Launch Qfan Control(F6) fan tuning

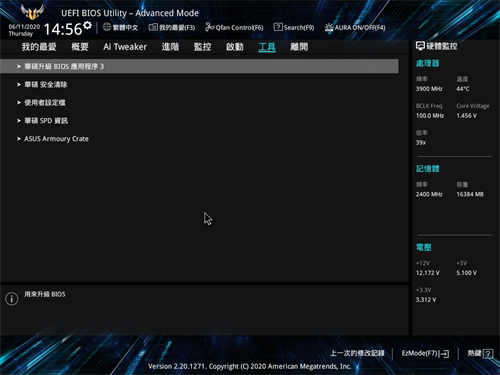234,27
